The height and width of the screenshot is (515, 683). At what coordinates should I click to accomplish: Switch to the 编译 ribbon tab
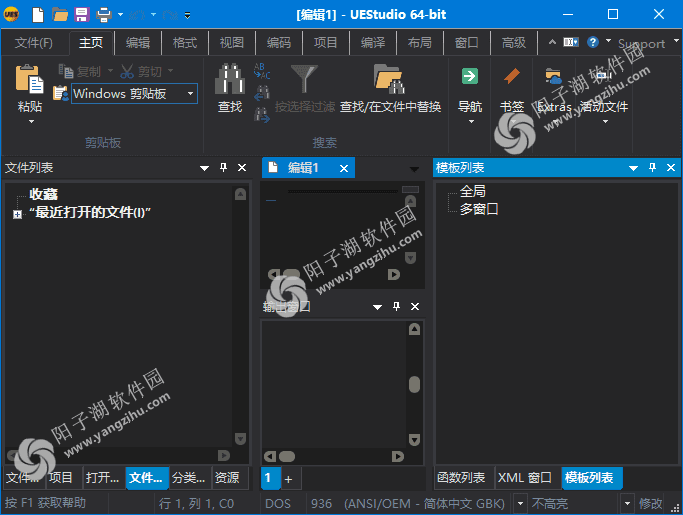click(x=372, y=43)
